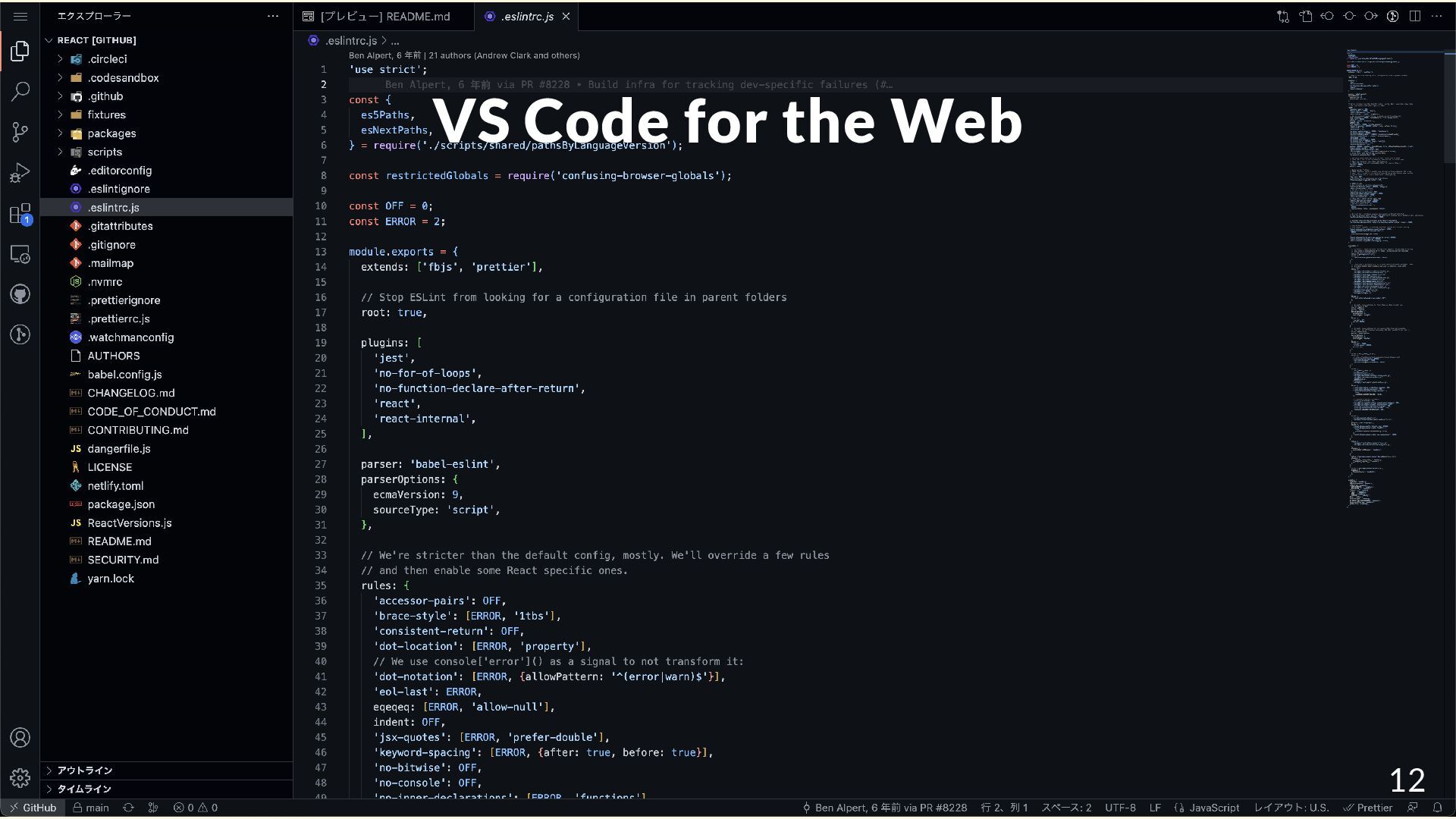Click the JavaScript language mode button
This screenshot has width=1456, height=819.
click(x=1213, y=808)
